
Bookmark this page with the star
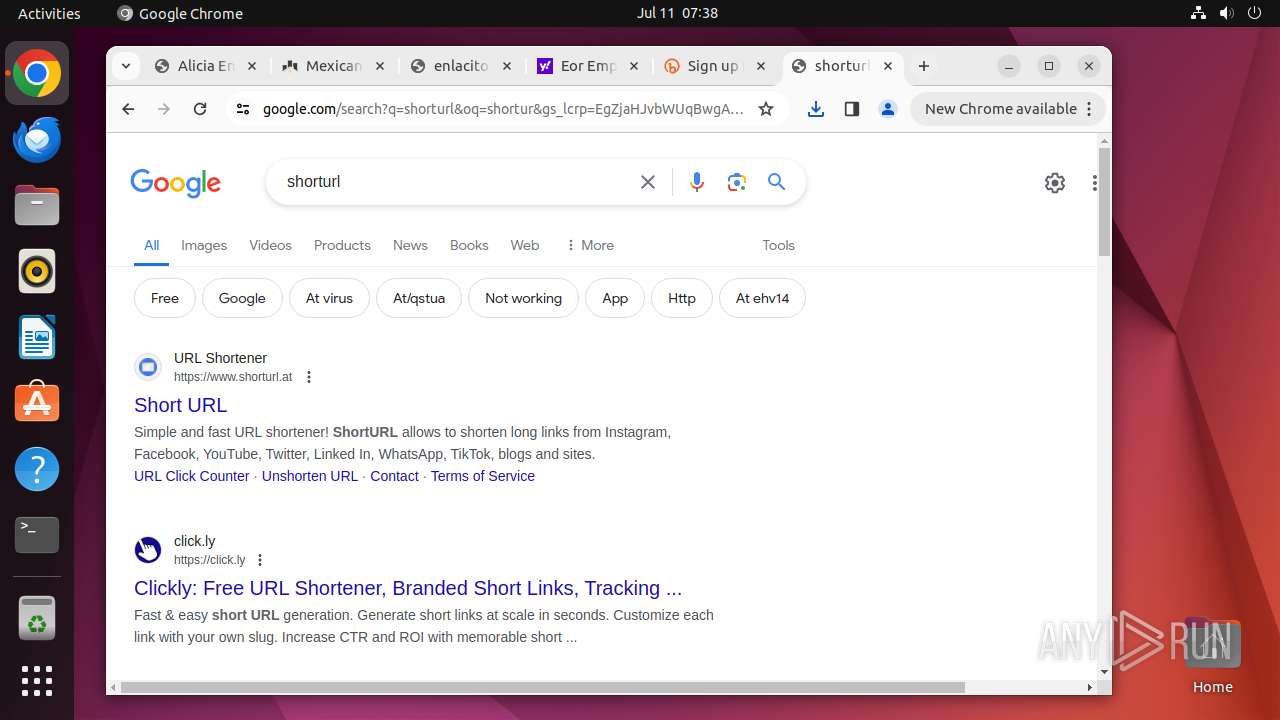point(766,109)
